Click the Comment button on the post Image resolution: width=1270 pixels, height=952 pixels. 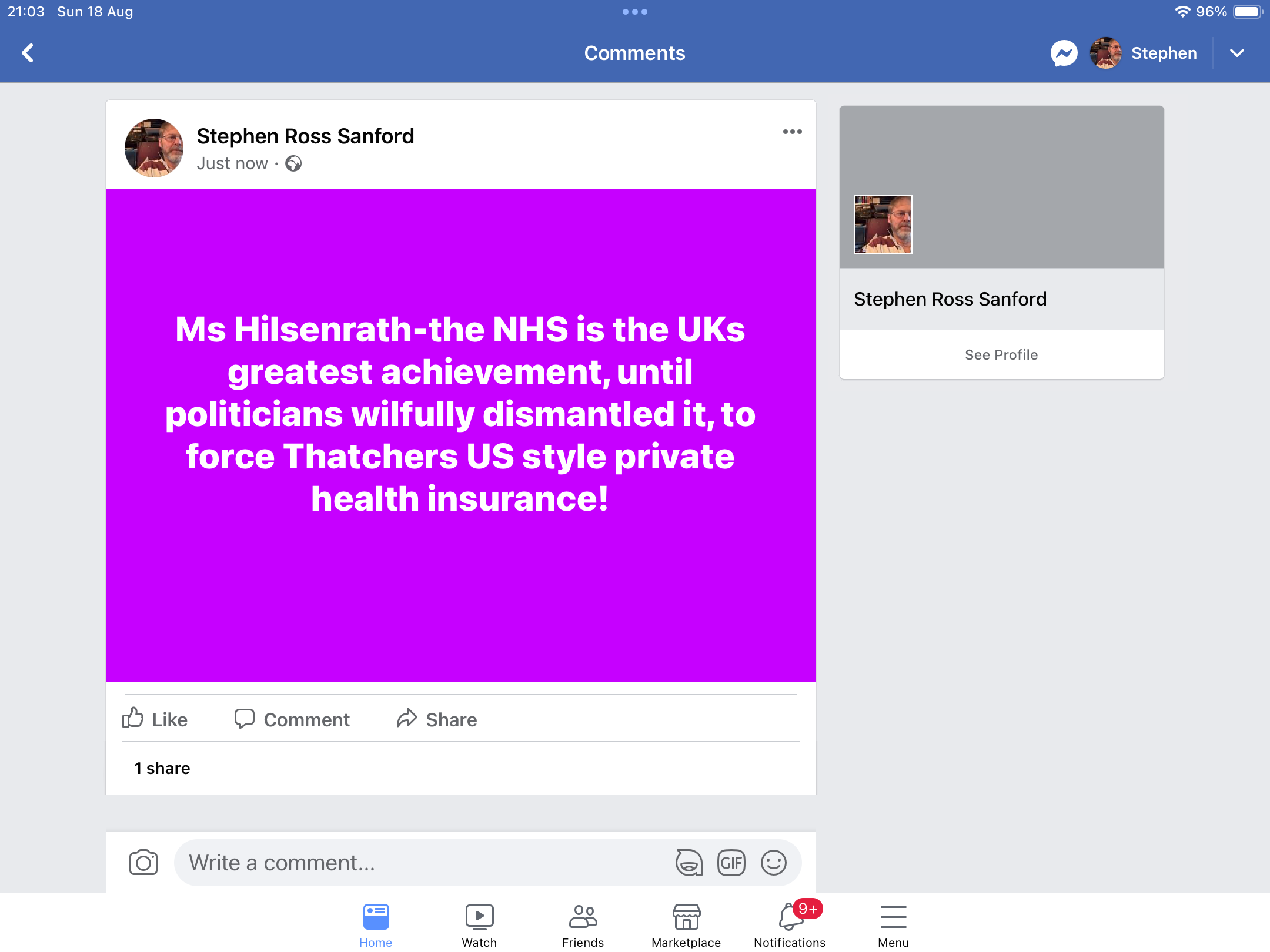click(292, 719)
